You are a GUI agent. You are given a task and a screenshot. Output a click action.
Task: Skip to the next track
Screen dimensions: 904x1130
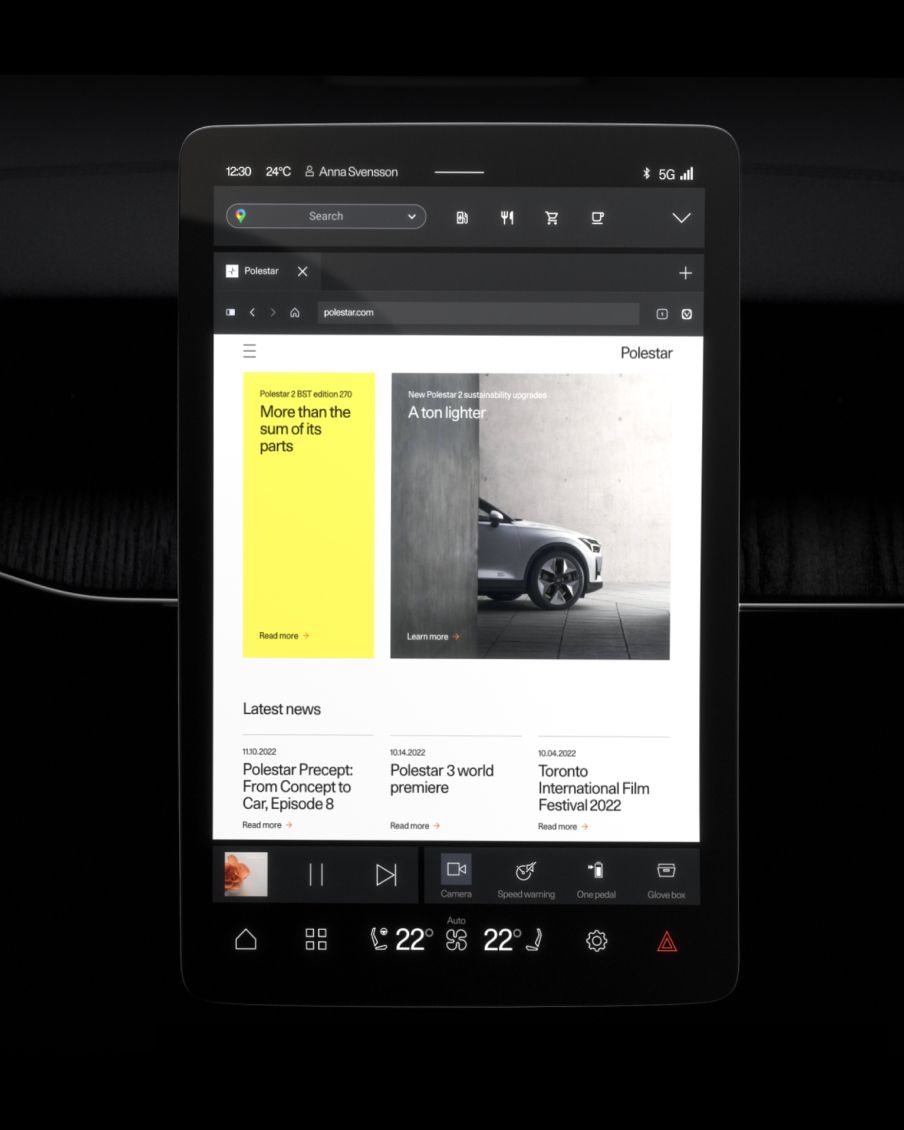coord(386,875)
